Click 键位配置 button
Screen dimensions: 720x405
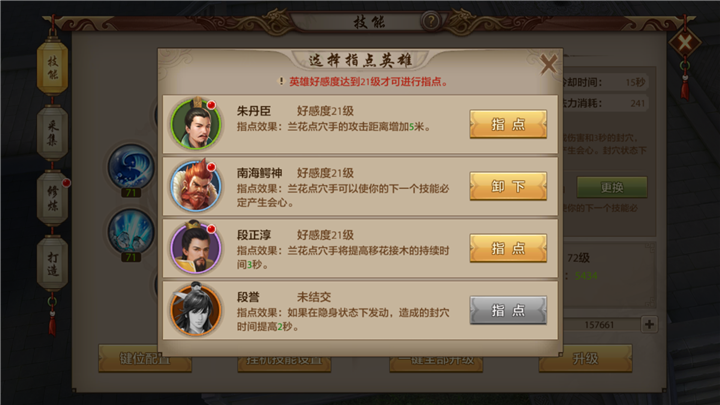click(145, 359)
